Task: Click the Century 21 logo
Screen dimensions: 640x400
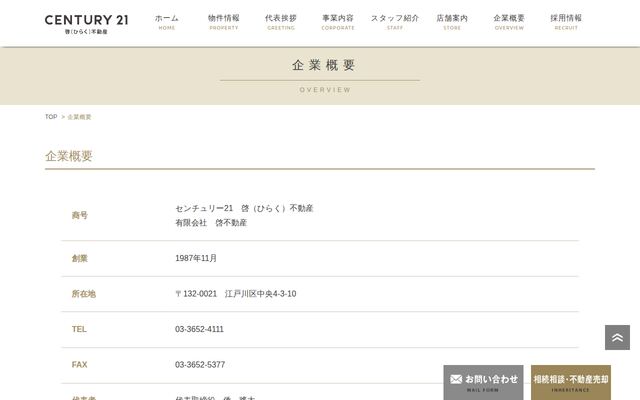Action: coord(87,24)
